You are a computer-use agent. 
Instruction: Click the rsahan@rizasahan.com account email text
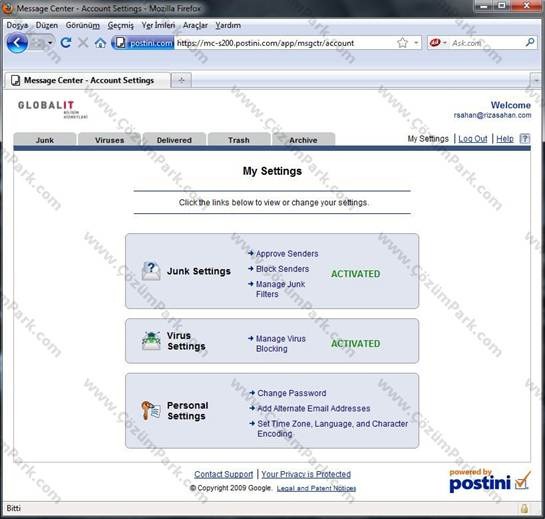click(492, 115)
